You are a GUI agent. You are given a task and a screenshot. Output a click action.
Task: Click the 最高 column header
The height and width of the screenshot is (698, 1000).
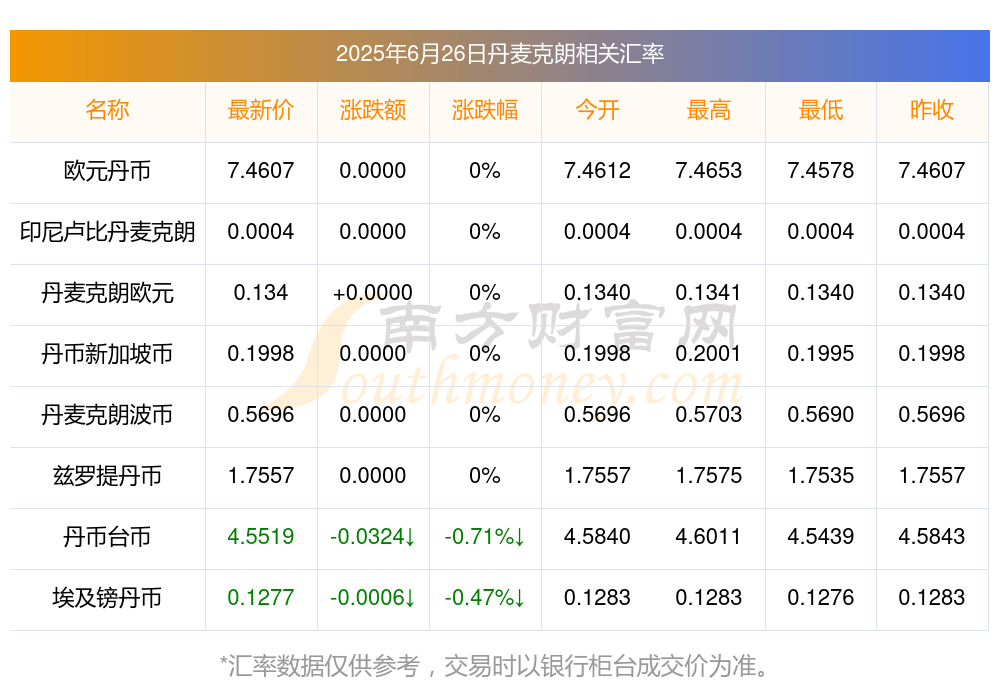pos(709,110)
